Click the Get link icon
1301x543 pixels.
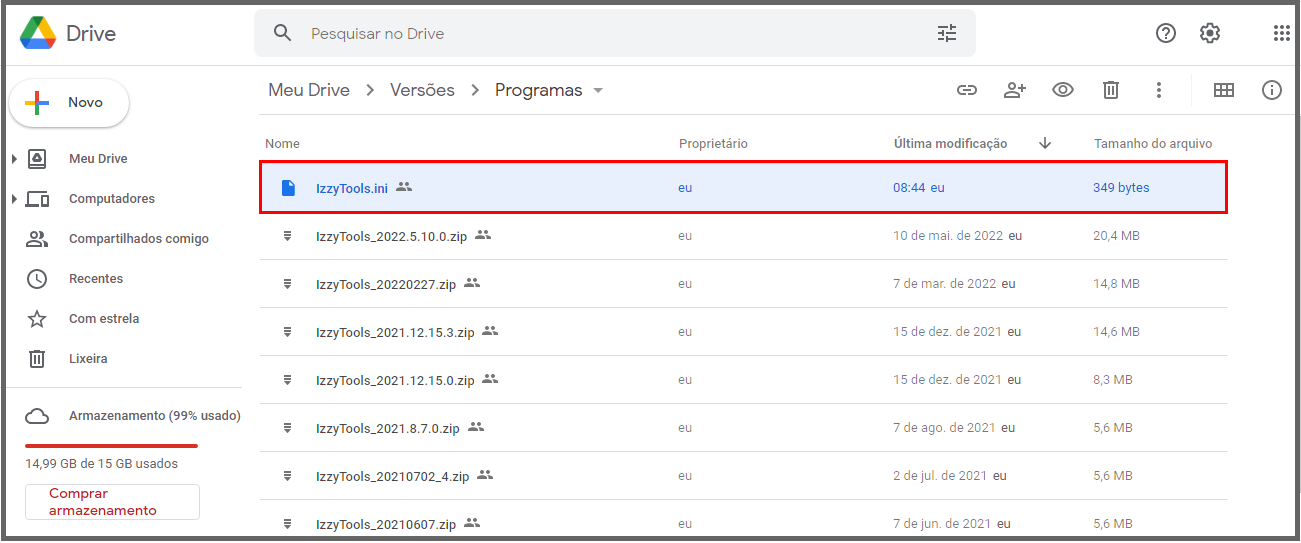point(966,90)
